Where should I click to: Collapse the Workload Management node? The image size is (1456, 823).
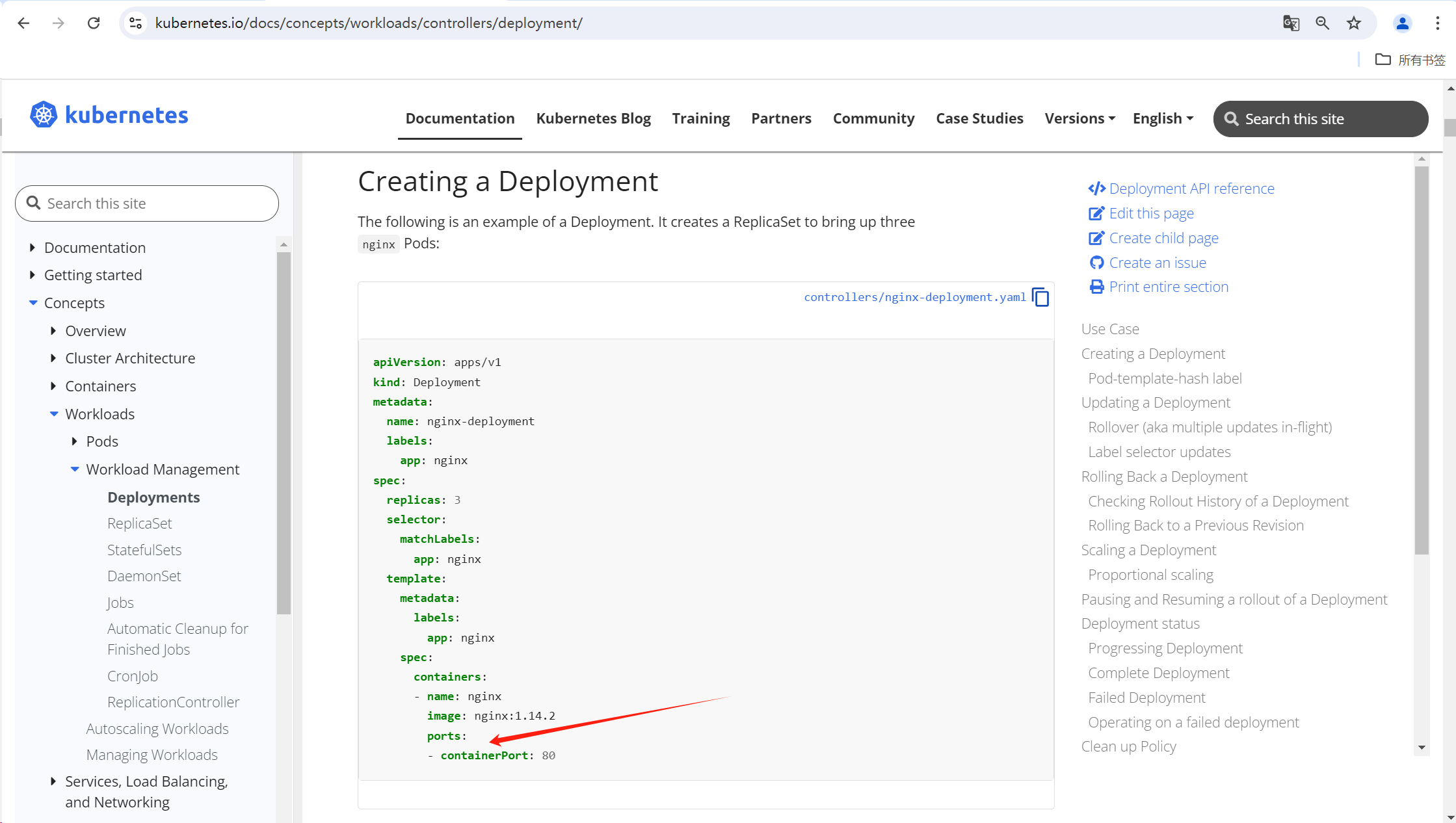point(75,469)
